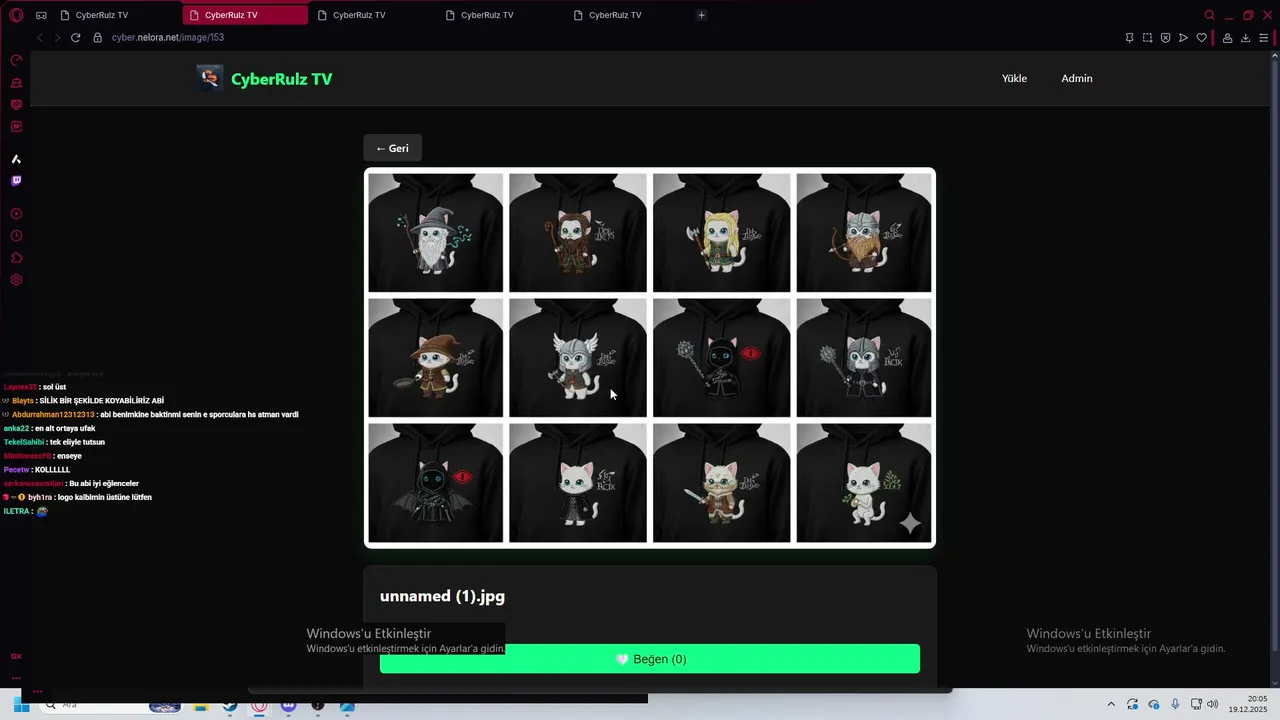Screen dimensions: 1280x720
Task: Select the active red CyberRulz TV tab
Action: pyautogui.click(x=245, y=15)
